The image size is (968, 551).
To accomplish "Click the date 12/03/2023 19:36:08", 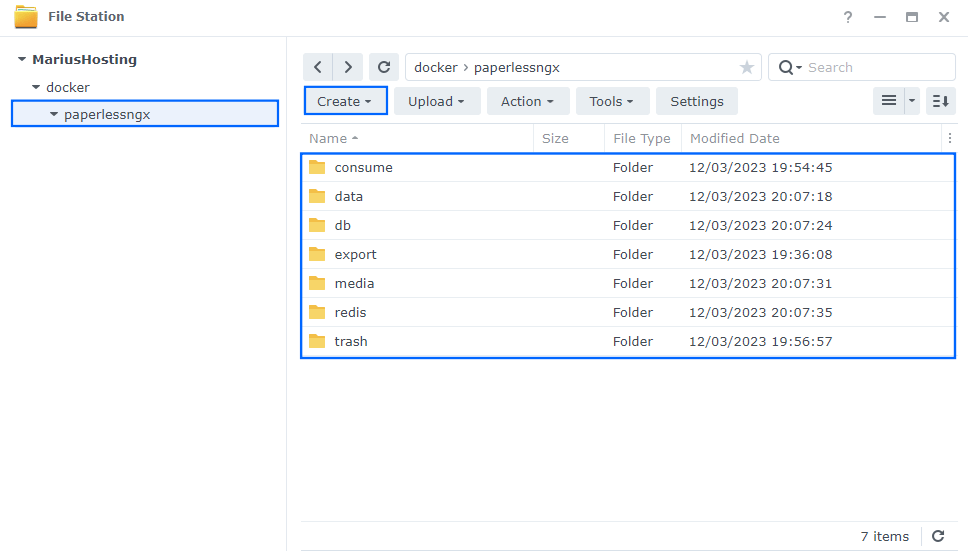I will click(x=761, y=254).
